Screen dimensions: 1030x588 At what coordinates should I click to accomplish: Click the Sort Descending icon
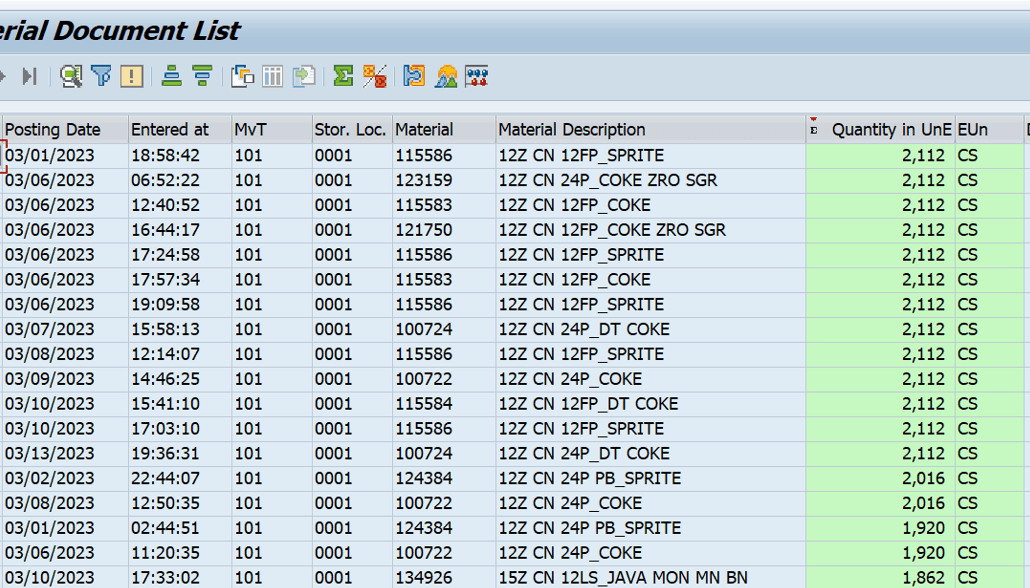(202, 76)
